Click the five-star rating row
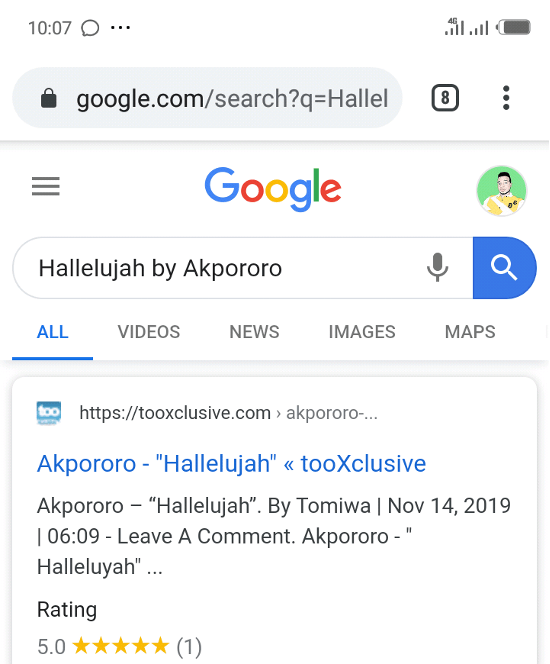 pyautogui.click(x=119, y=647)
